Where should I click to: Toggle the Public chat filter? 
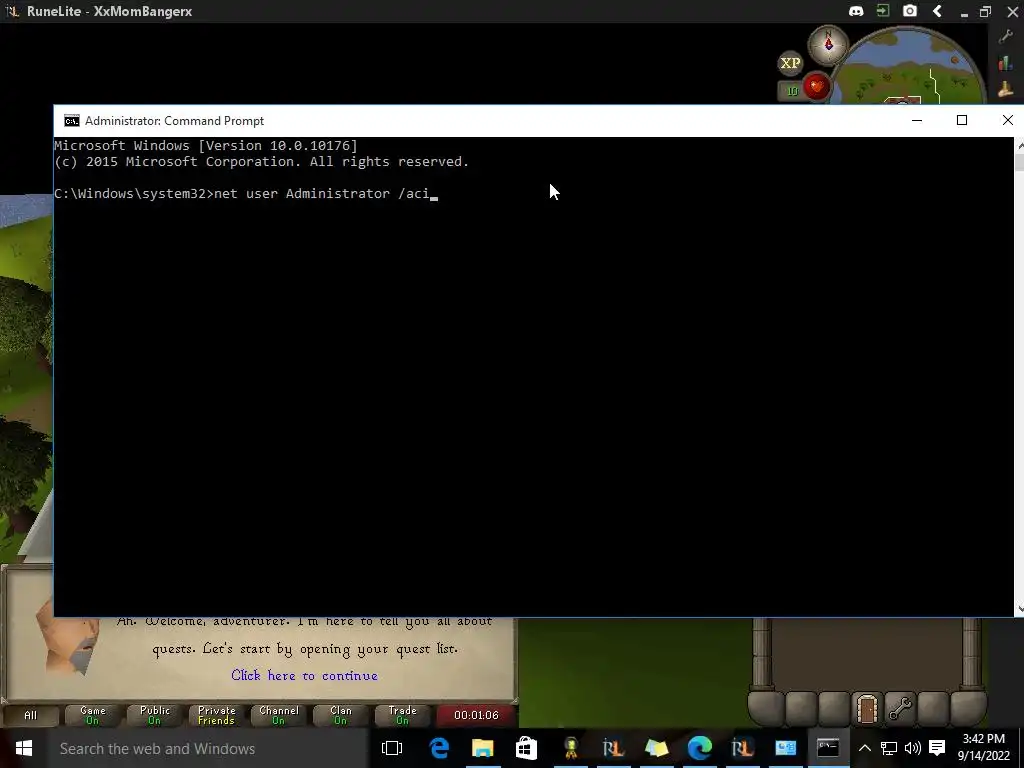click(x=155, y=715)
